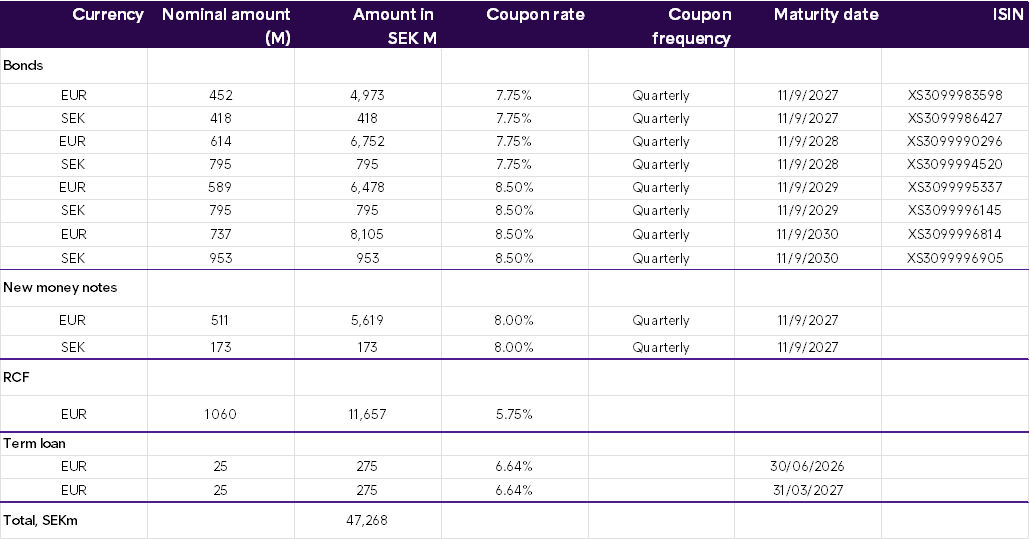This screenshot has width=1029, height=539.
Task: Select the Coupon frequency column header
Action: pos(691,27)
